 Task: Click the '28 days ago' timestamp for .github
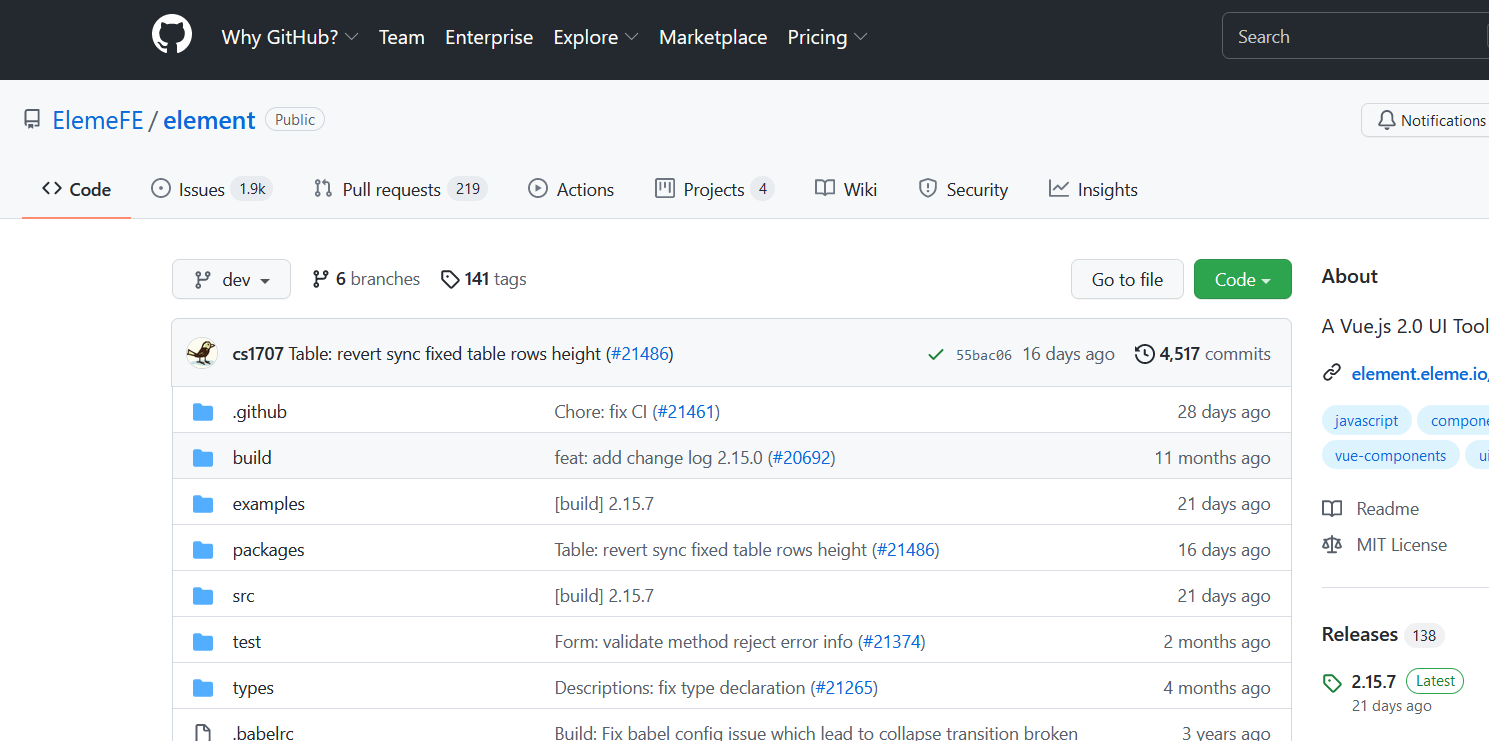point(1224,411)
